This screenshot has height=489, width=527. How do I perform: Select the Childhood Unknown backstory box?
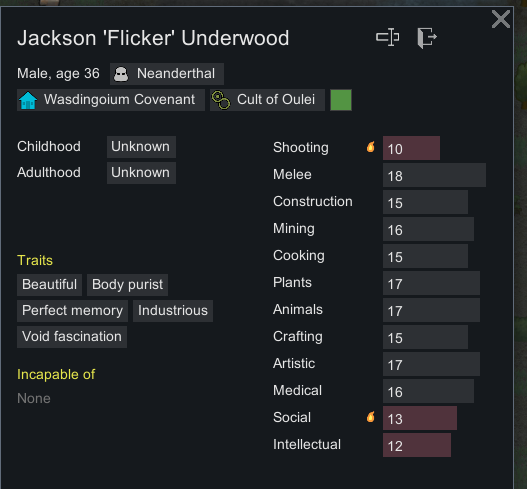click(x=141, y=147)
